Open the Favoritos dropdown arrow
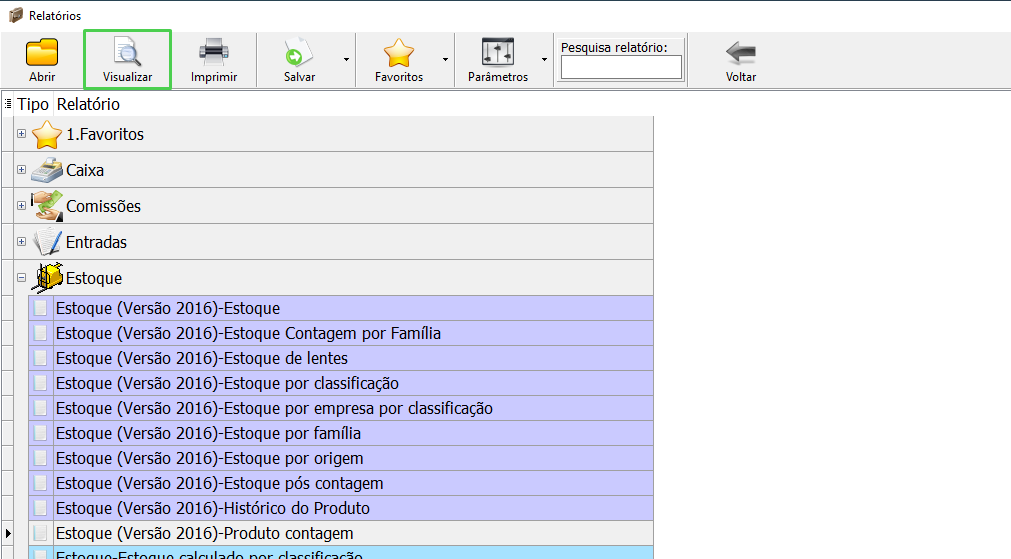 click(x=445, y=59)
